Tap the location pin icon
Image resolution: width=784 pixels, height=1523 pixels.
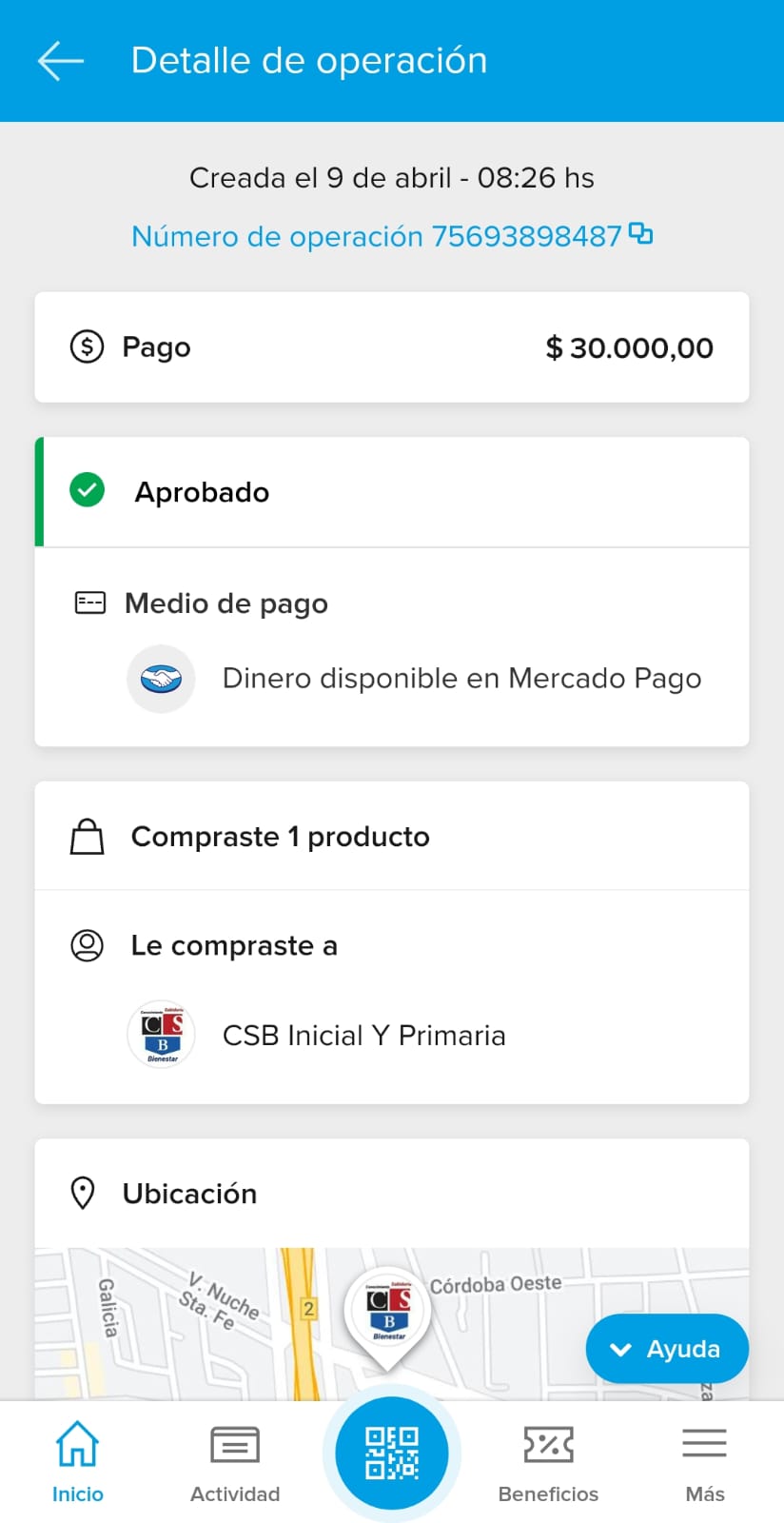tap(83, 1193)
